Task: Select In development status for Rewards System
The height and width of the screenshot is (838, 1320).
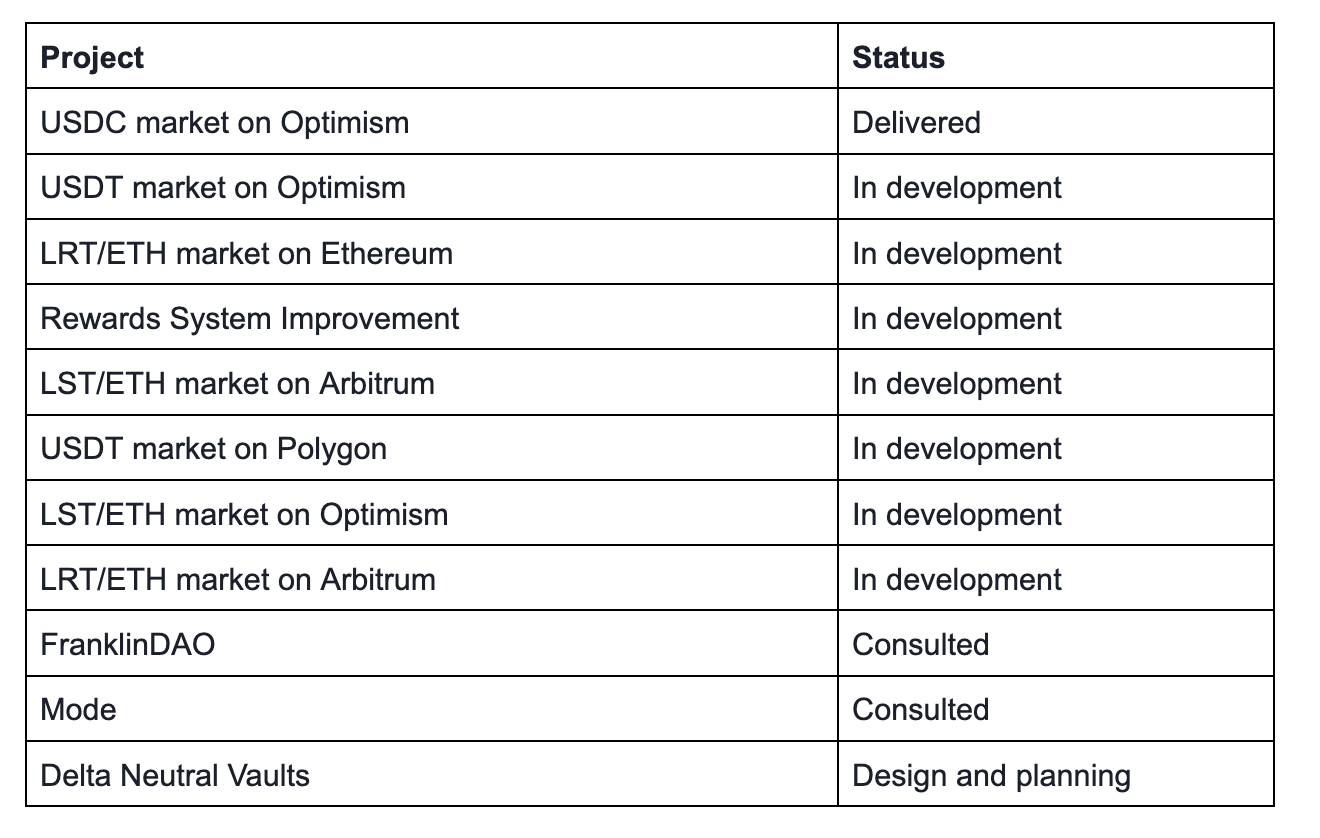Action: (957, 319)
